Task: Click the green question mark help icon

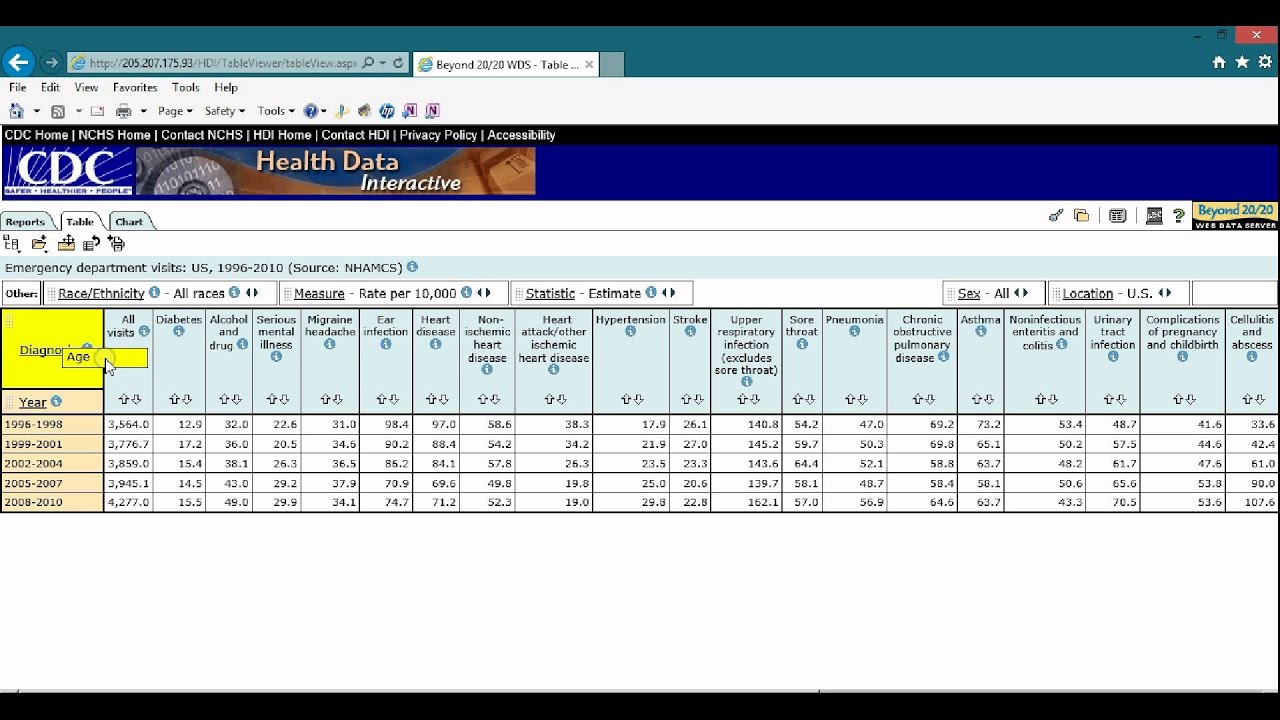Action: tap(1179, 215)
